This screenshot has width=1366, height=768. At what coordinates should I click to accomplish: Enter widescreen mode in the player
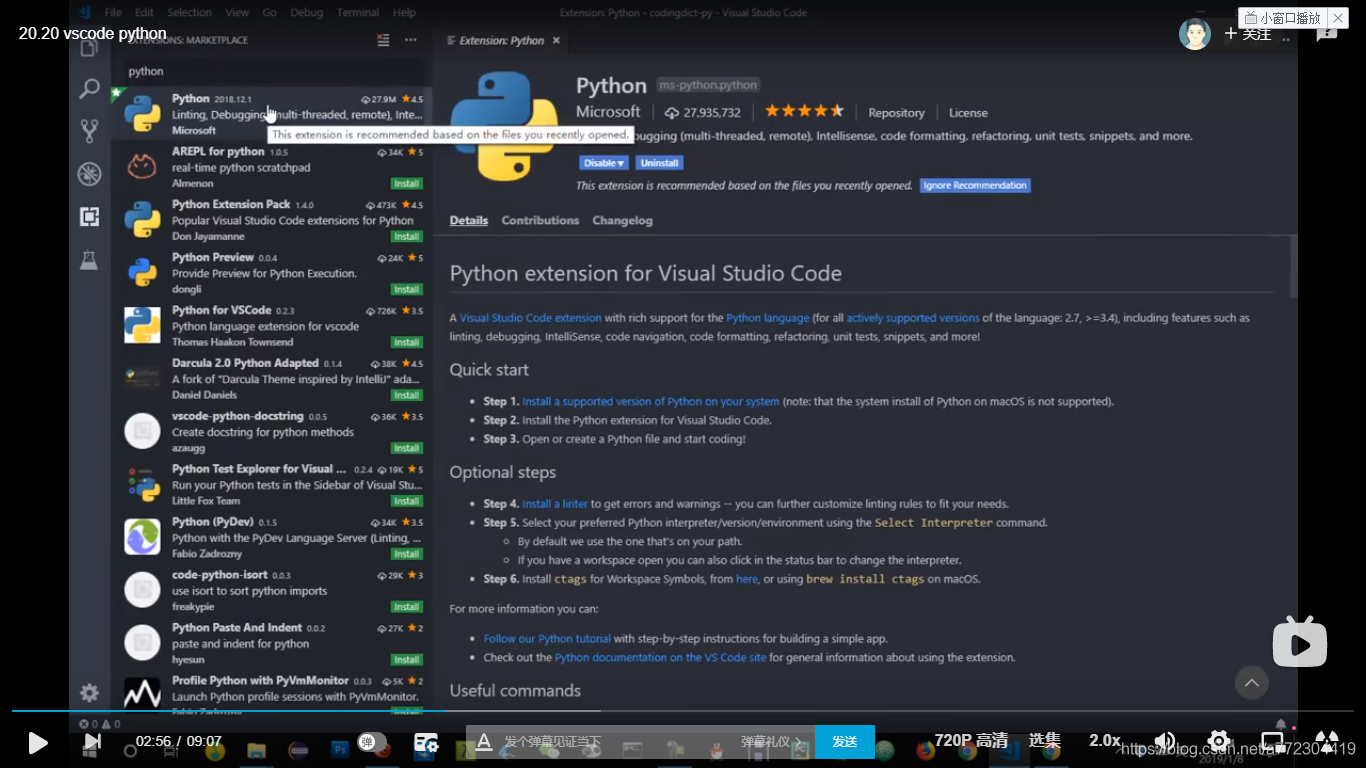(x=1272, y=741)
